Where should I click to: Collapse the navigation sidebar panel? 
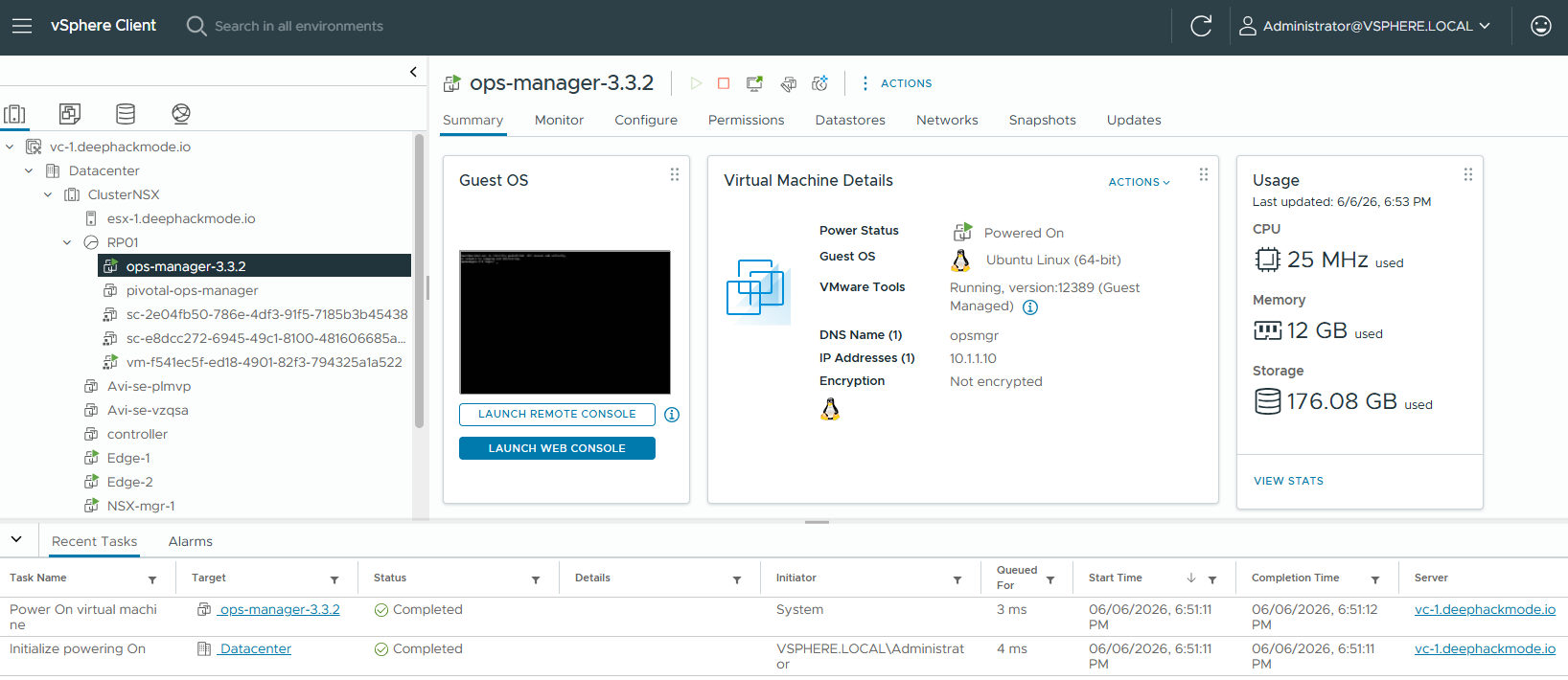(x=413, y=72)
